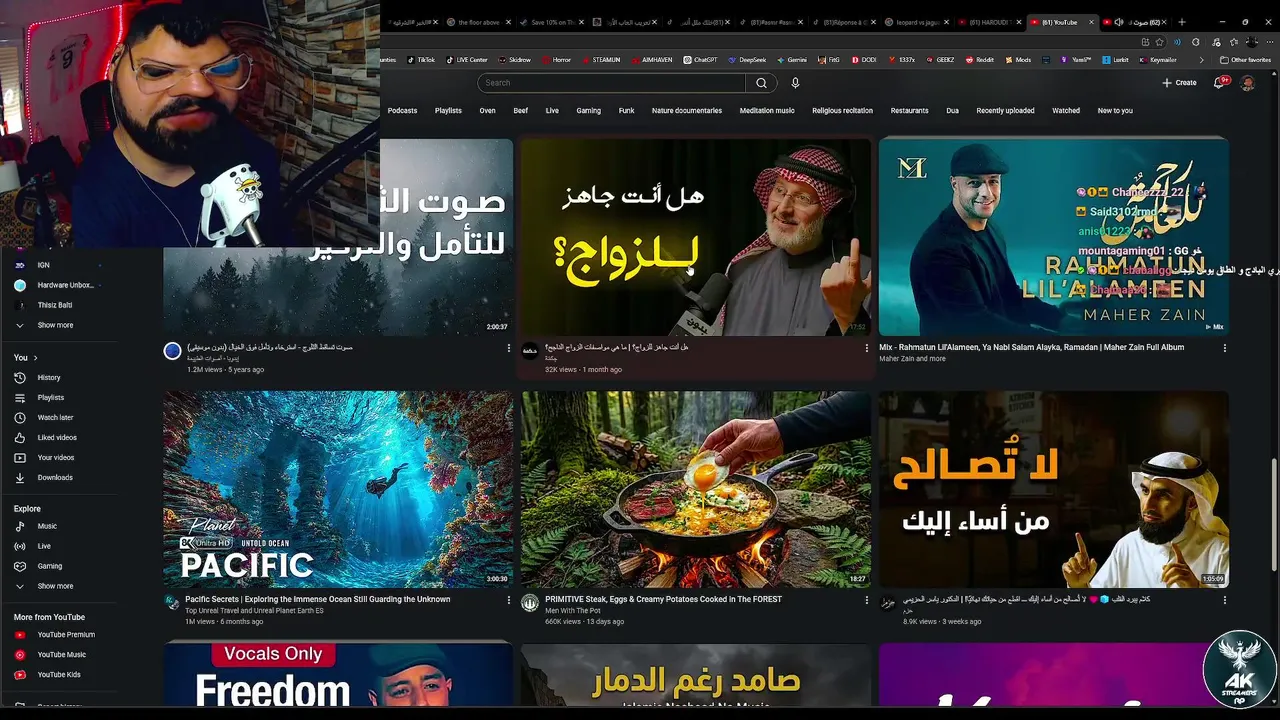Click the YouTube search input field
The height and width of the screenshot is (720, 1280).
[x=611, y=83]
